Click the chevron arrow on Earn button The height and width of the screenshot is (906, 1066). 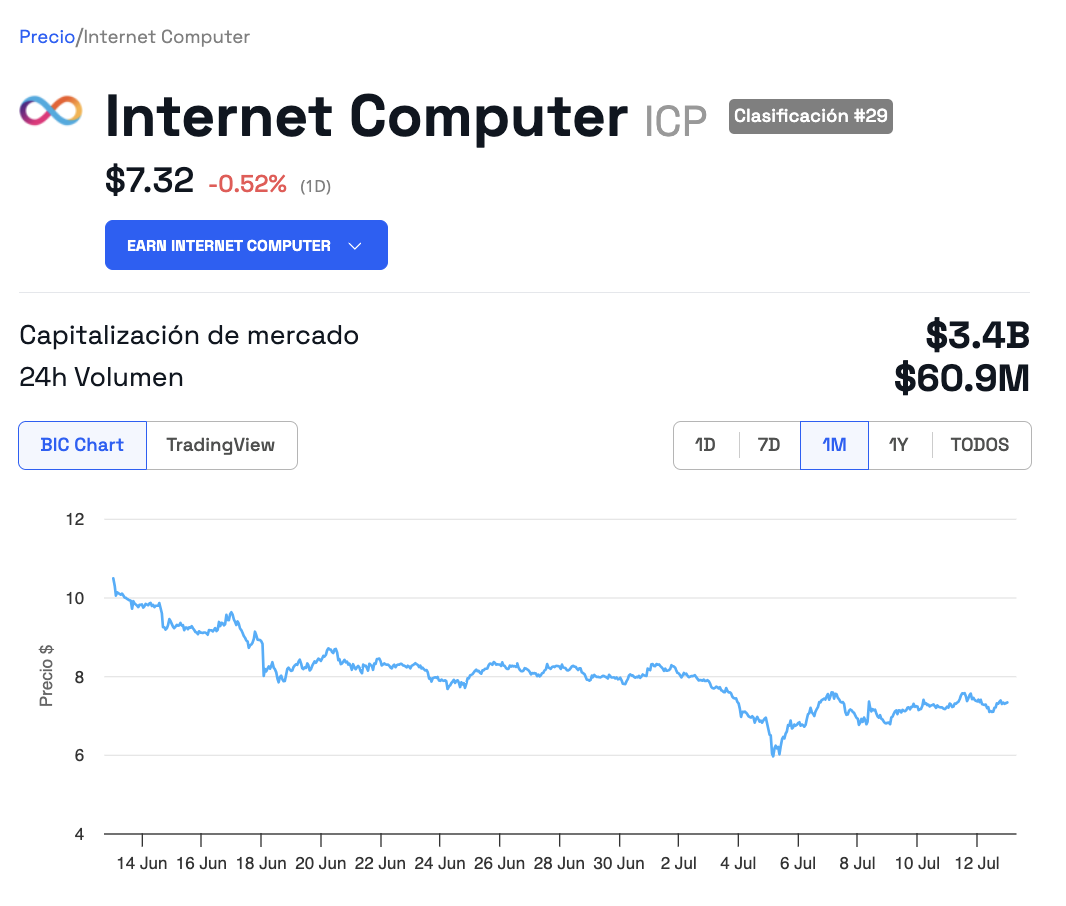point(355,246)
